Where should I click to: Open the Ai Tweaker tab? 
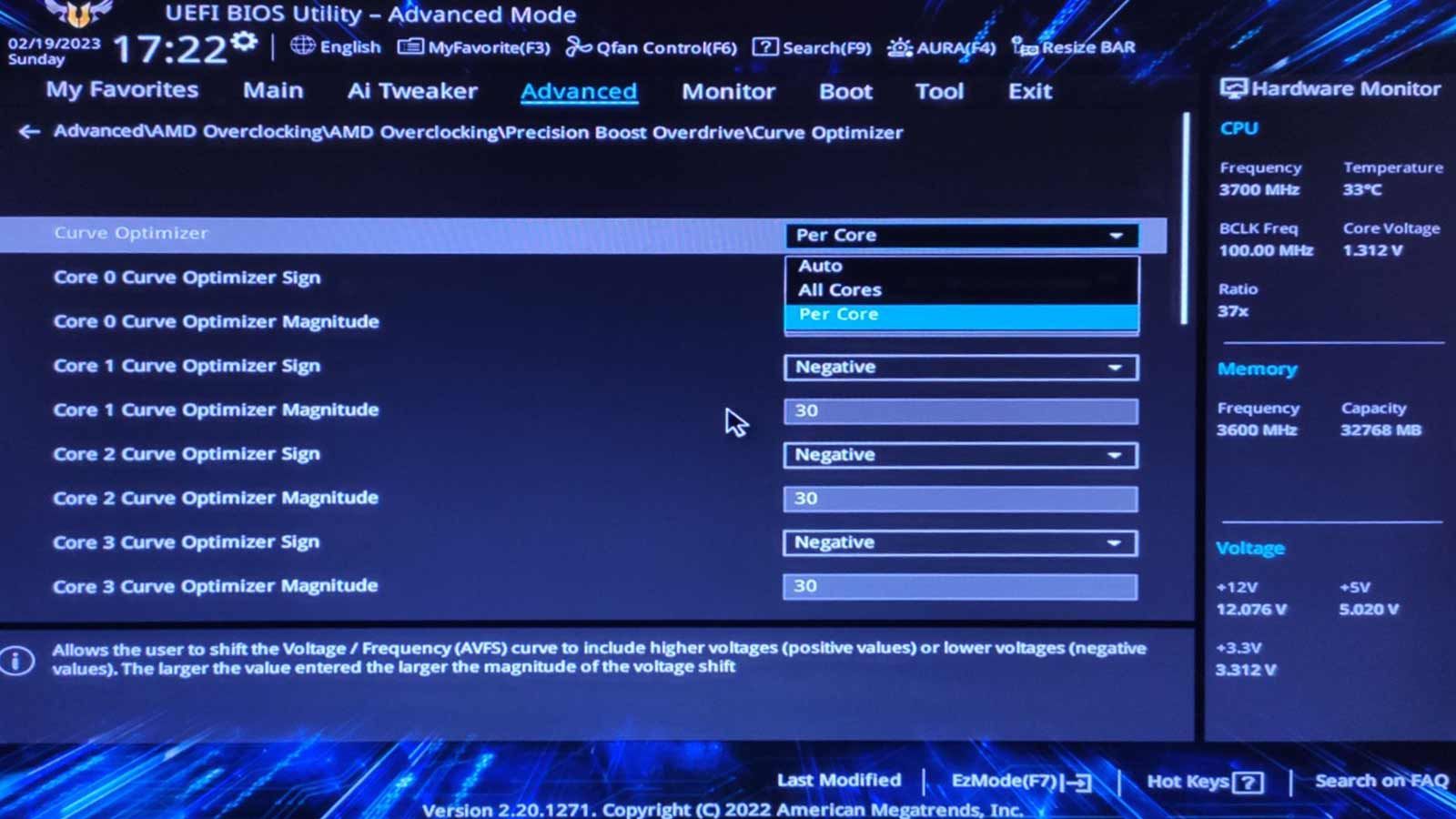pos(412,91)
